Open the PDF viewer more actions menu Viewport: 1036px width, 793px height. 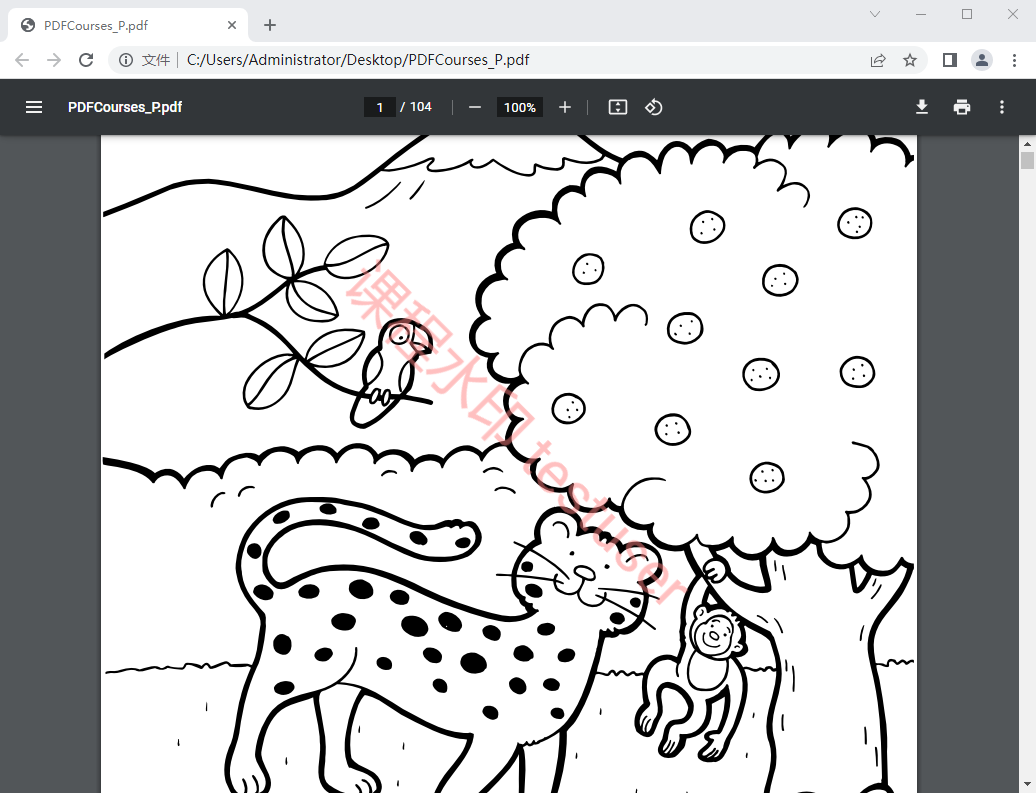1002,107
